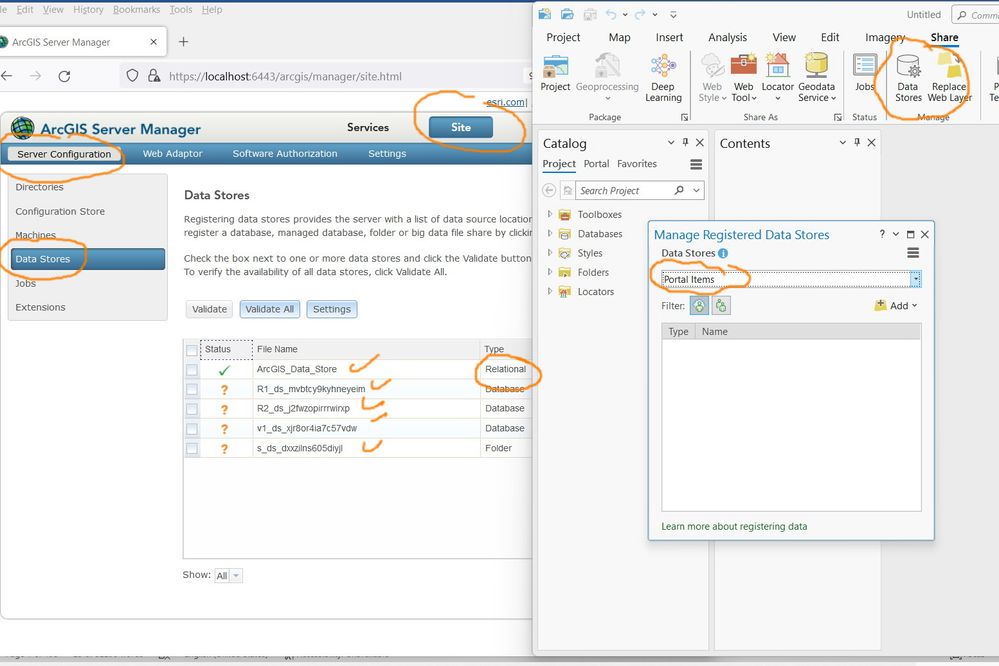Select Configuration Store in sidebar
999x666 pixels.
pyautogui.click(x=60, y=212)
